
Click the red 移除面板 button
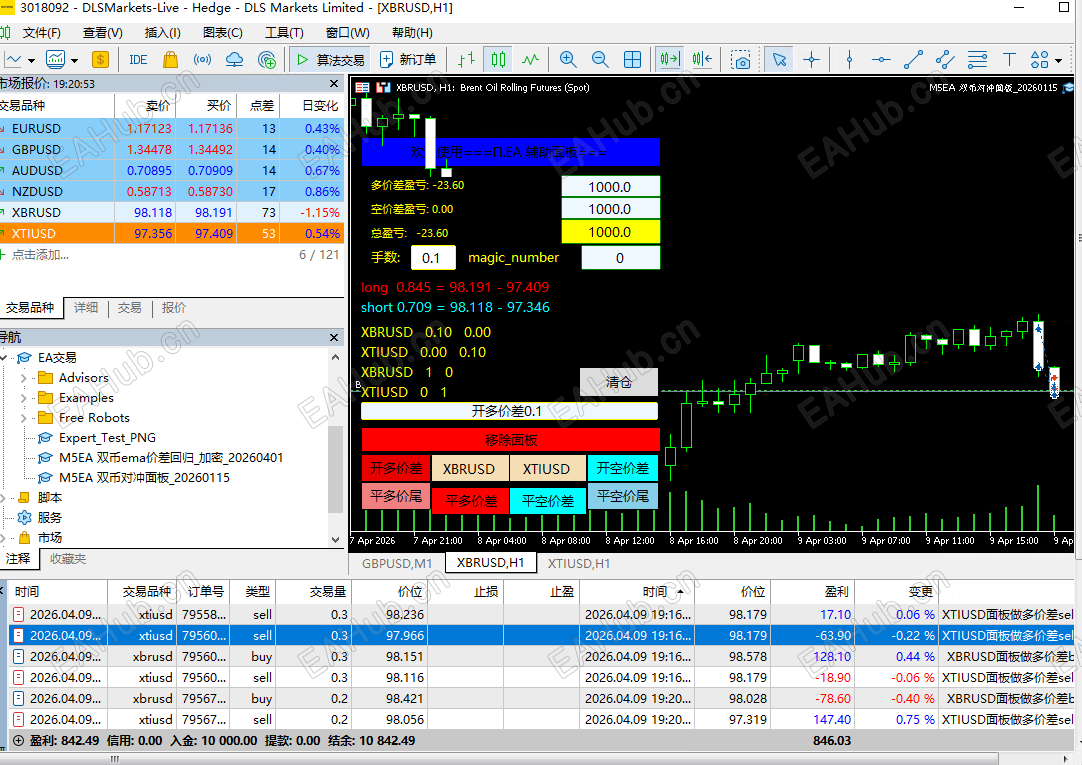[511, 439]
